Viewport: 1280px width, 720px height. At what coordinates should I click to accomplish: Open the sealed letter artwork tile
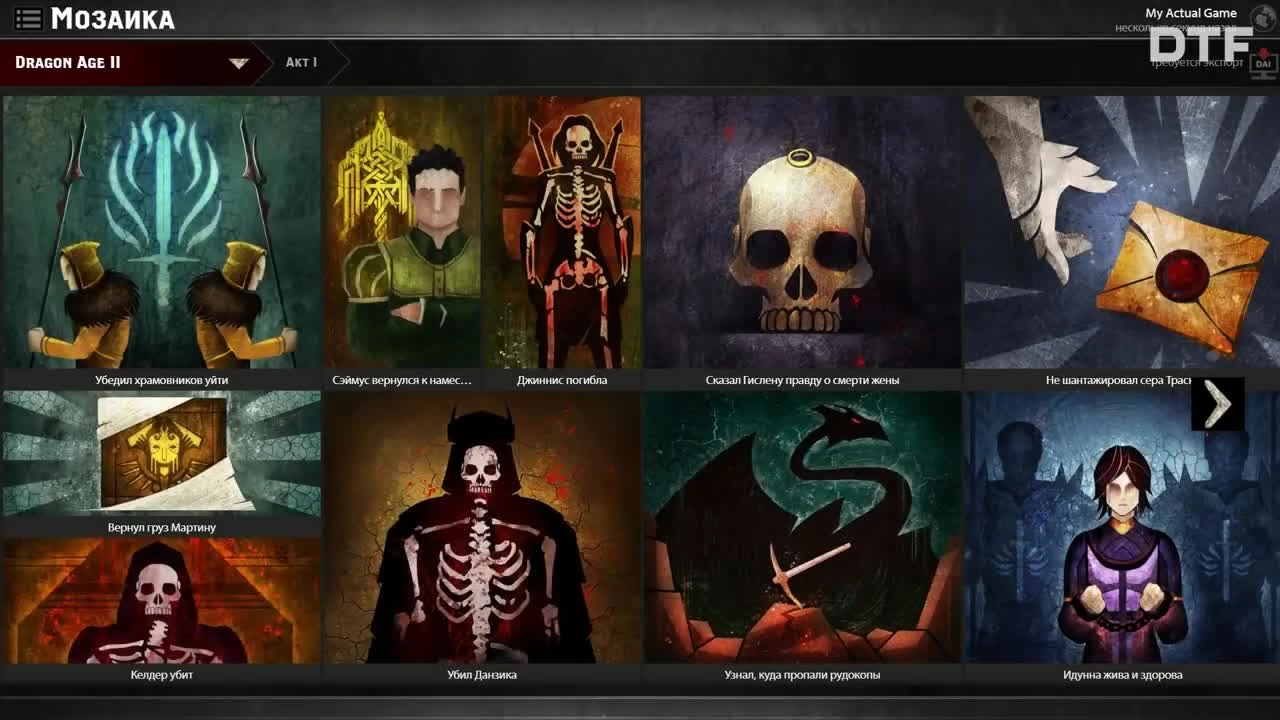[1122, 232]
